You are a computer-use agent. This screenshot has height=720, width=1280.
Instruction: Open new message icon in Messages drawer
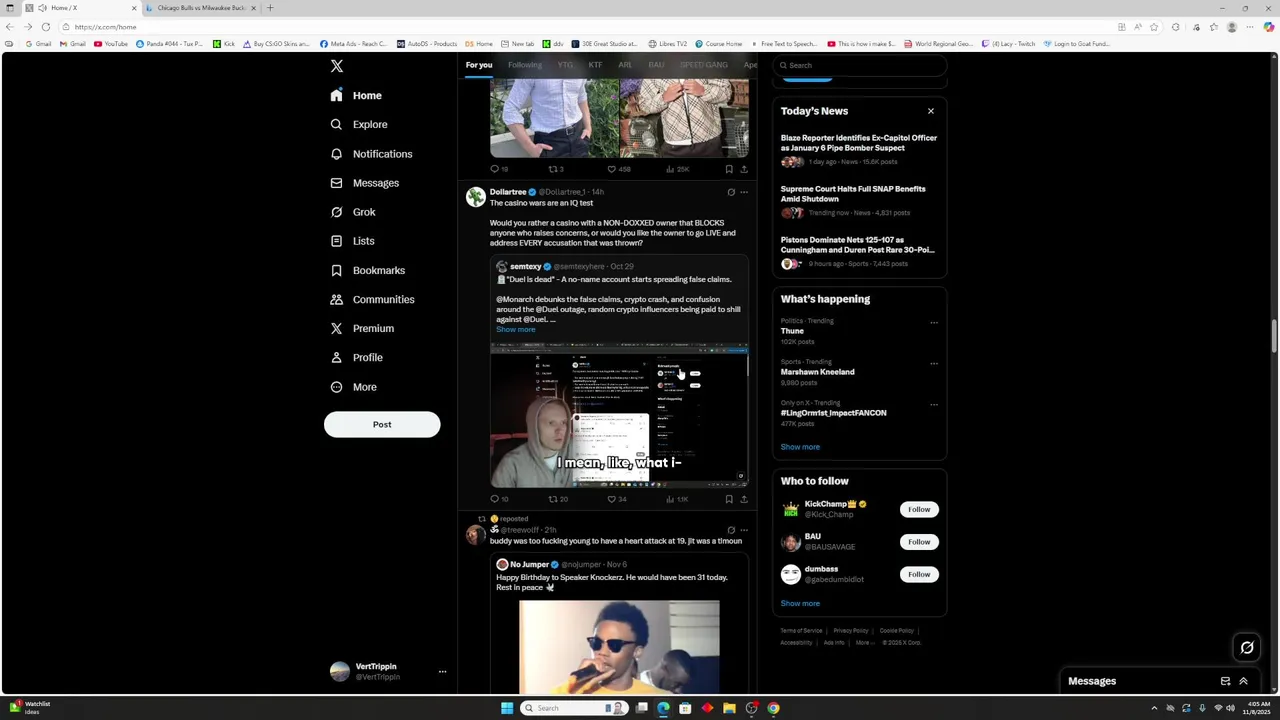tap(1225, 681)
